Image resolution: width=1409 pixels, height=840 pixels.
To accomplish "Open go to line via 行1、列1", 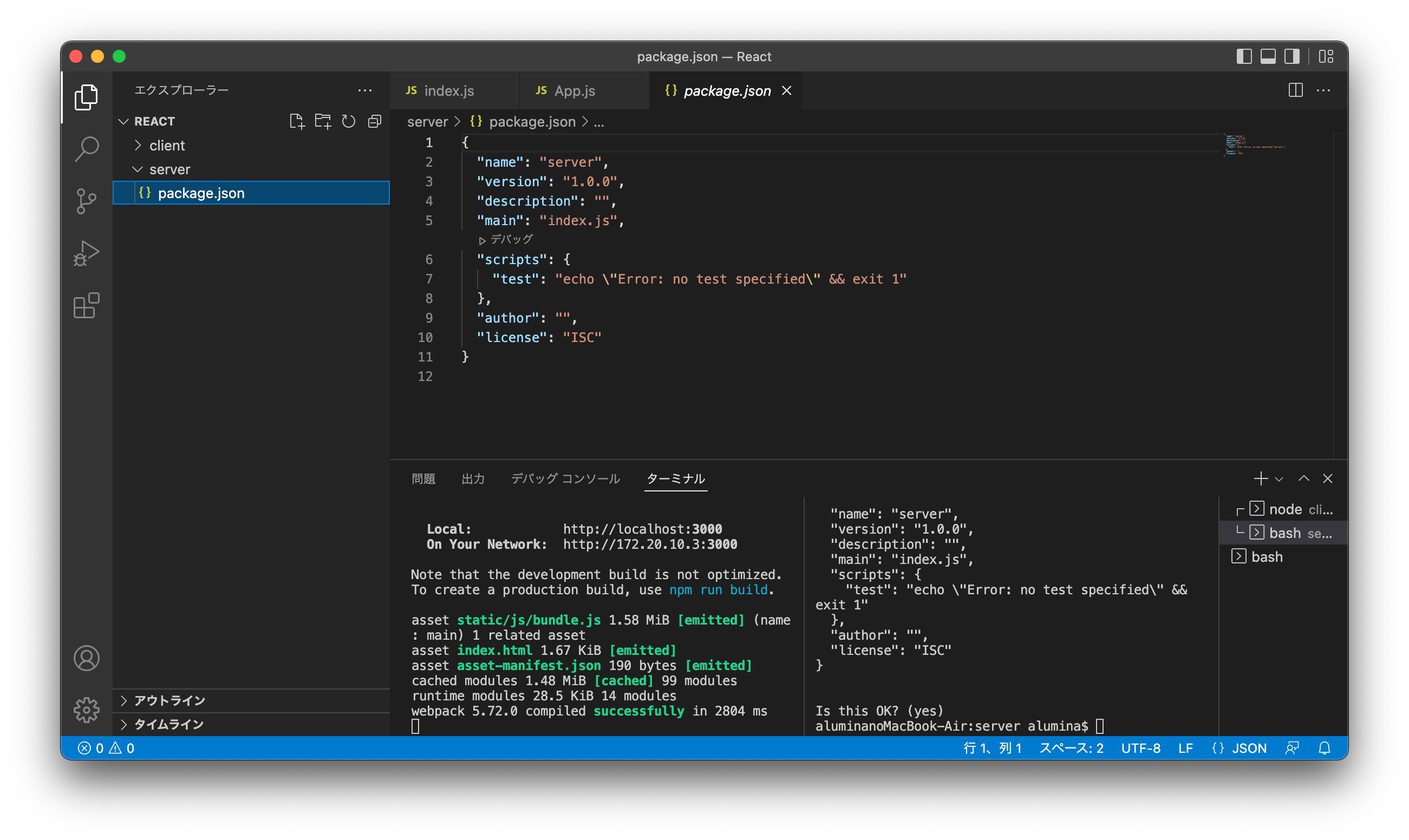I will pyautogui.click(x=992, y=748).
